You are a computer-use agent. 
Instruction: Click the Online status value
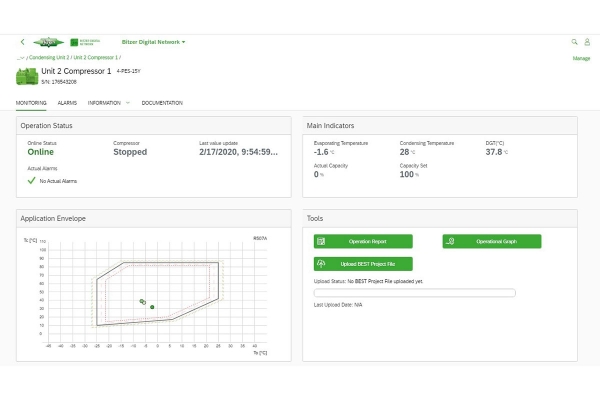(x=41, y=152)
